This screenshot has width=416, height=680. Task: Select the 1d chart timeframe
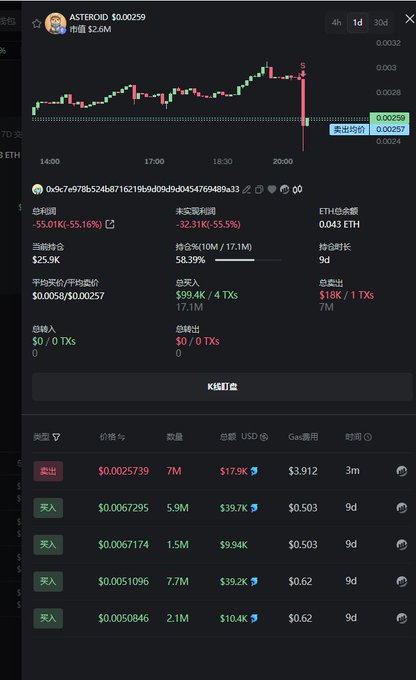[357, 23]
